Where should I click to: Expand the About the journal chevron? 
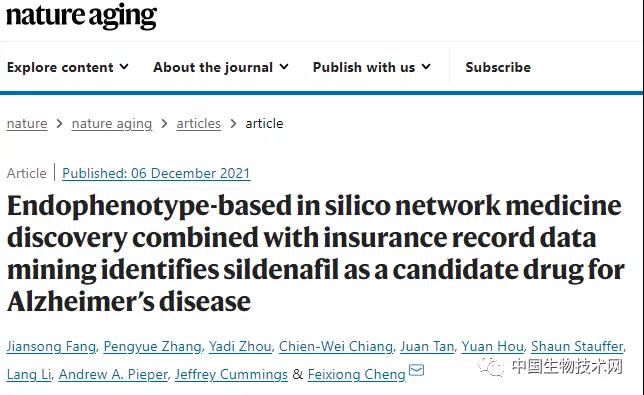[x=284, y=67]
